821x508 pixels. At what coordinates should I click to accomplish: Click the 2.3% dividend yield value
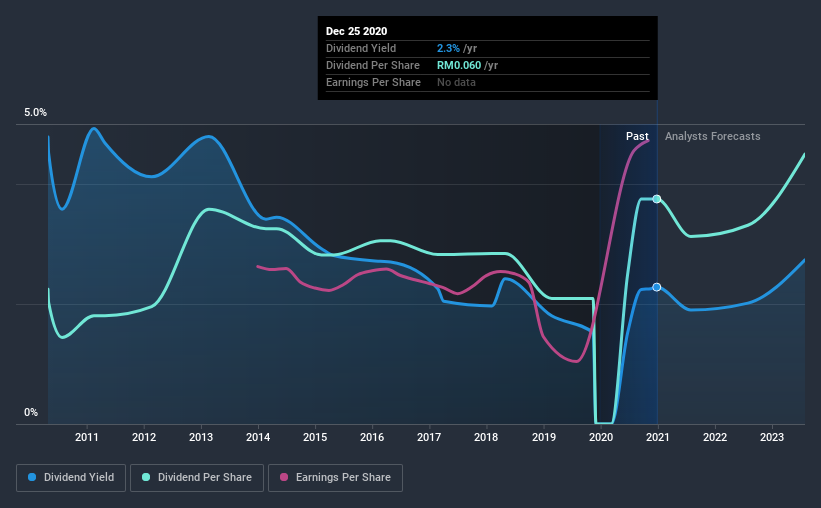448,48
